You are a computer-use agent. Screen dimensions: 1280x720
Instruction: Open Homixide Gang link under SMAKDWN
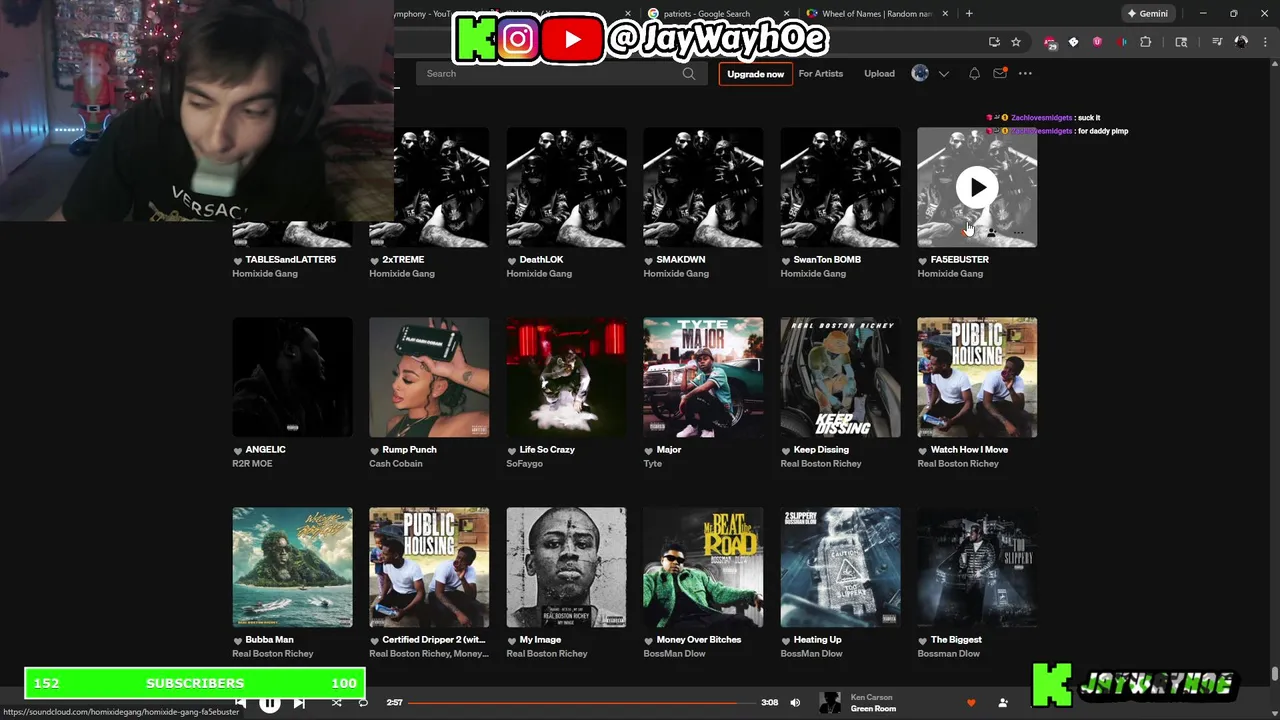tap(676, 273)
